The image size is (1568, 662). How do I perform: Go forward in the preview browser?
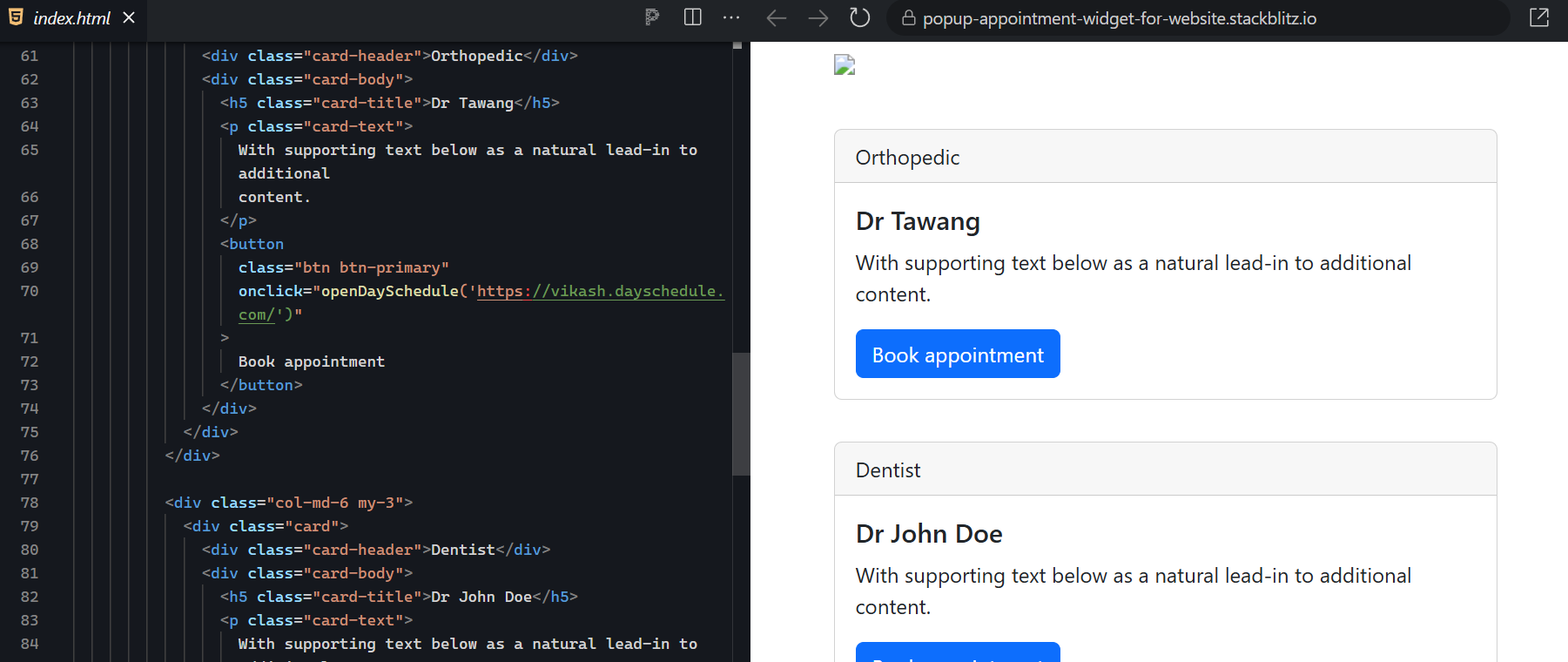pos(818,18)
